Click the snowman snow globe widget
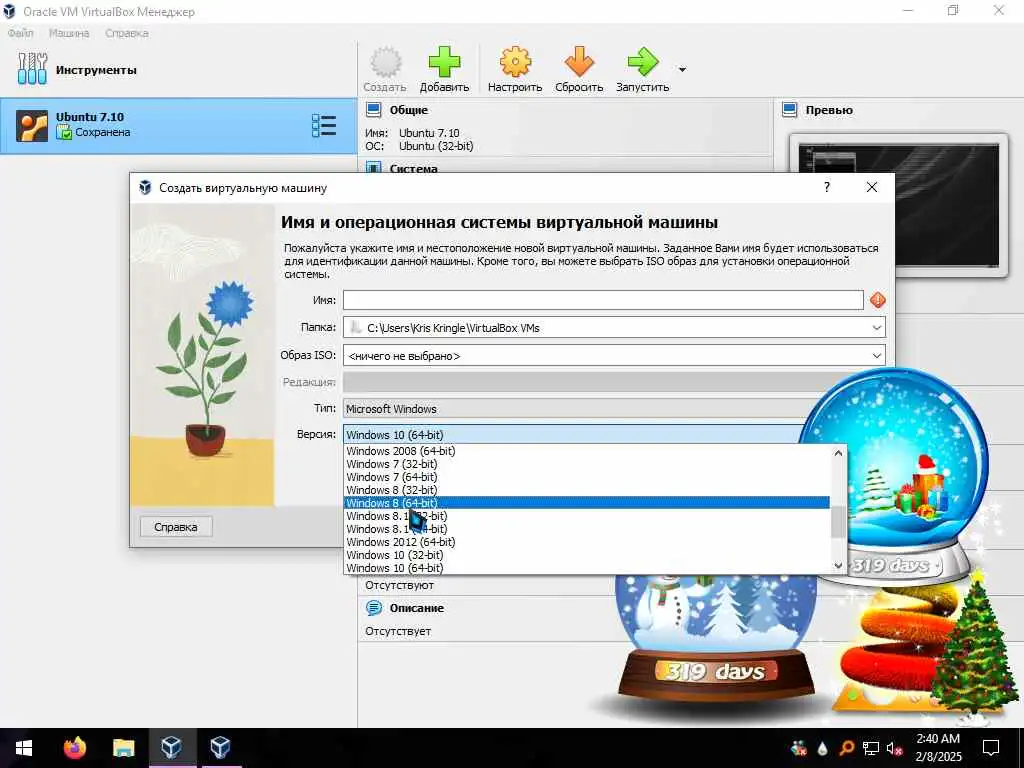The image size is (1024, 768). (717, 640)
